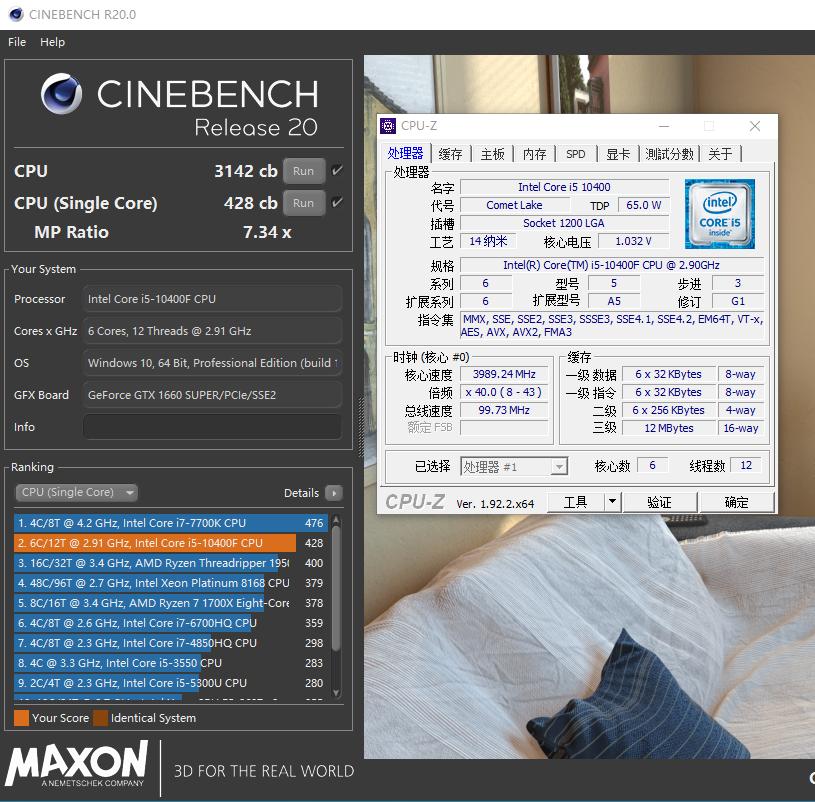Click the Cinebench title bar logo icon

coord(16,15)
